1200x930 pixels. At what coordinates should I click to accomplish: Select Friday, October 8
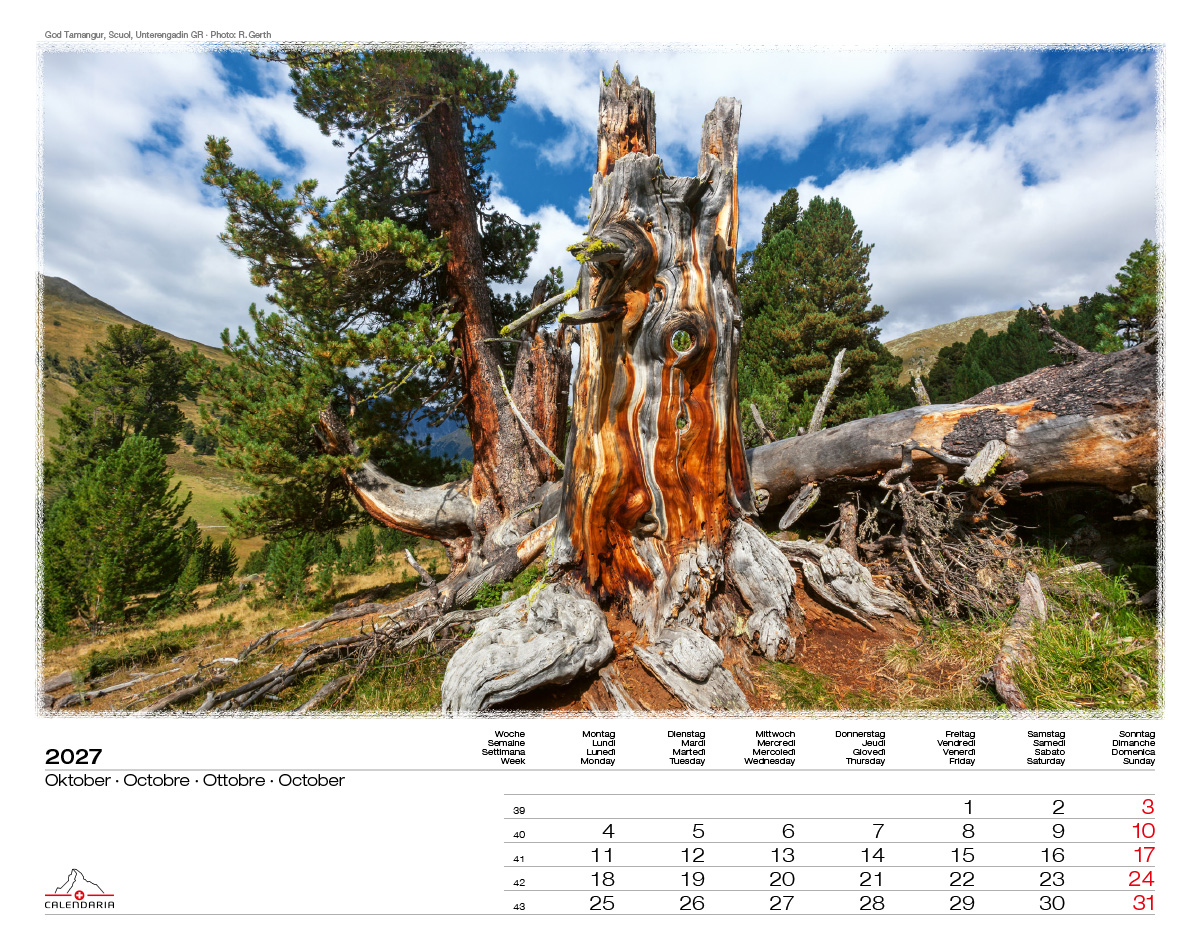pos(968,831)
